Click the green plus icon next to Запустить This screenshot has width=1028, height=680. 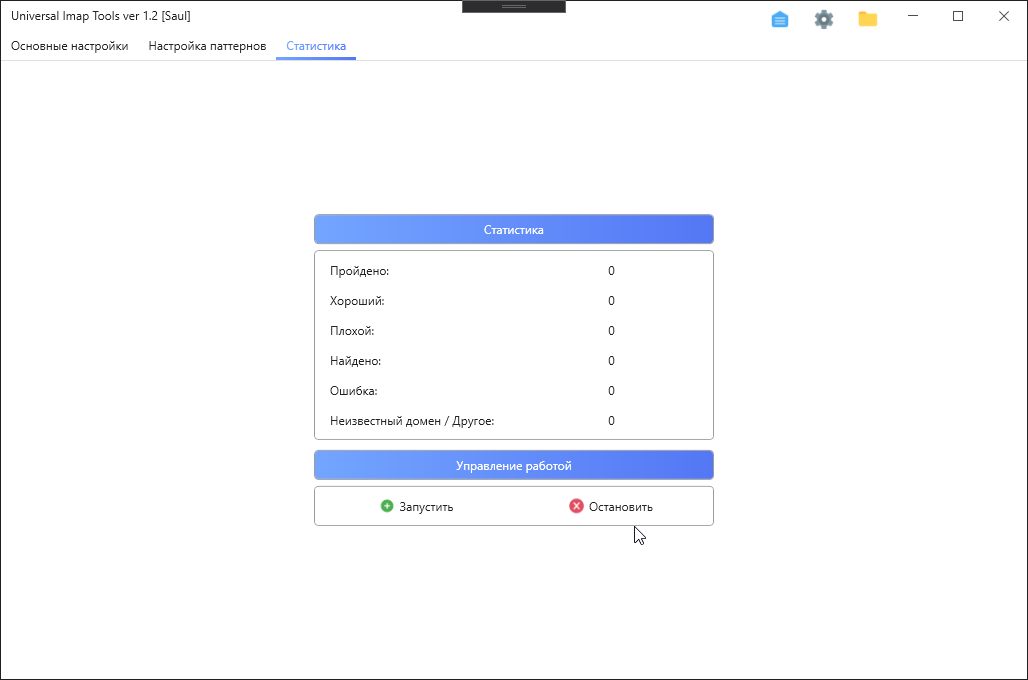pyautogui.click(x=388, y=506)
